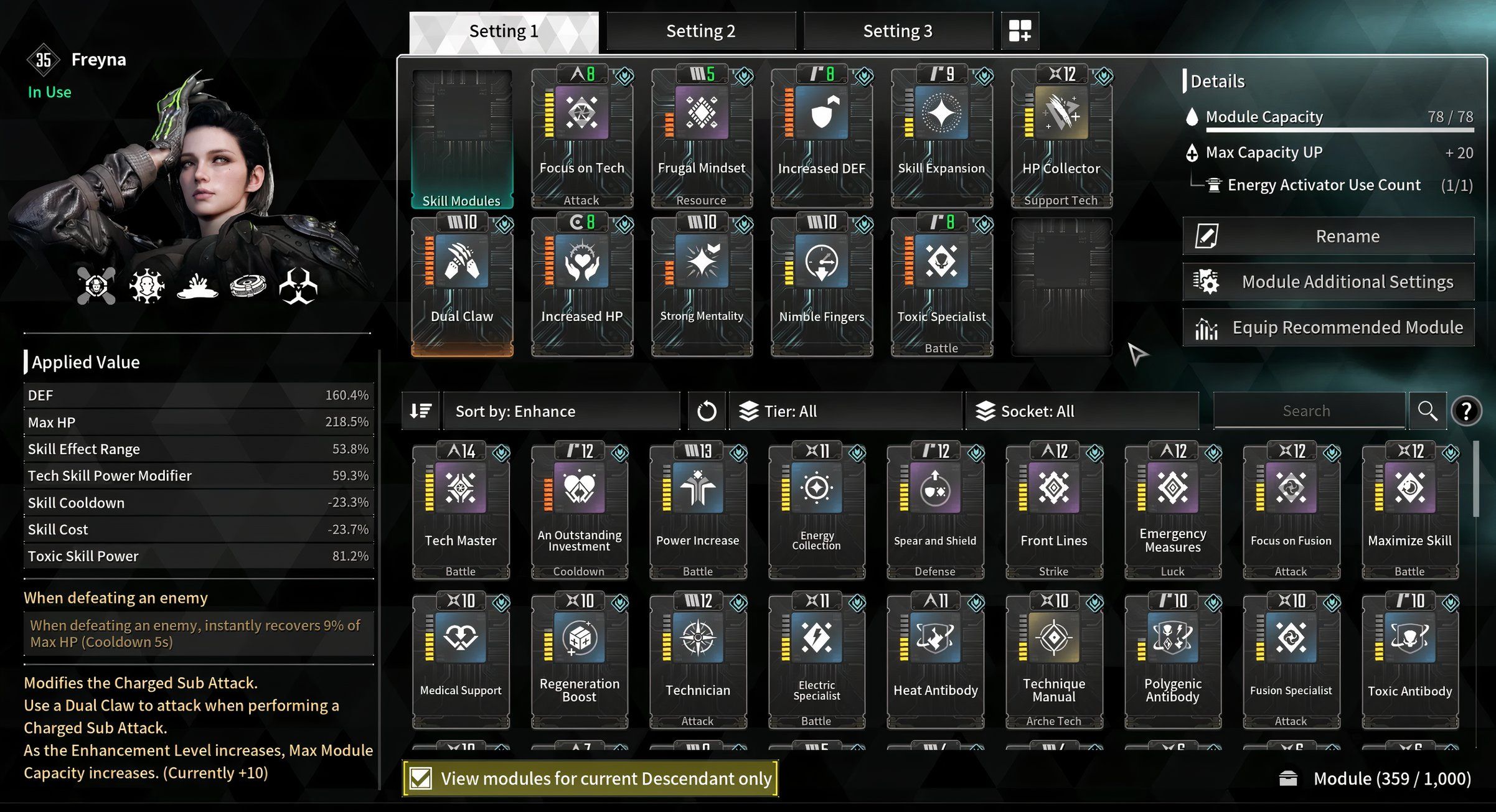Enable Setting 2 loadout tab
This screenshot has width=1496, height=812.
point(700,30)
